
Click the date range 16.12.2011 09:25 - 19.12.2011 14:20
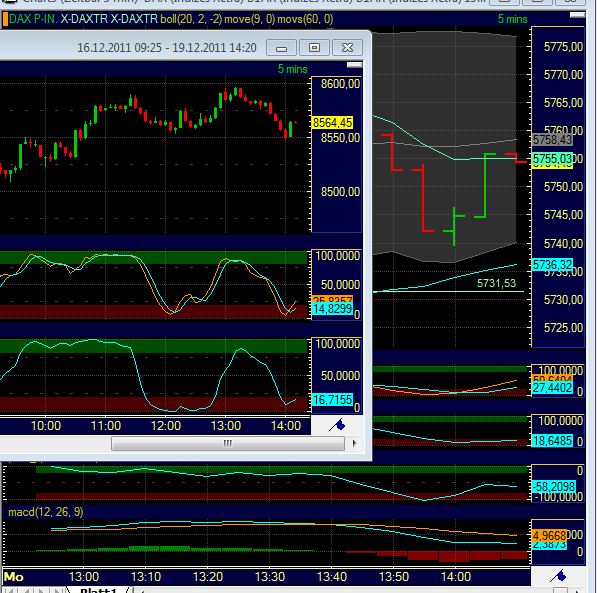(x=167, y=48)
